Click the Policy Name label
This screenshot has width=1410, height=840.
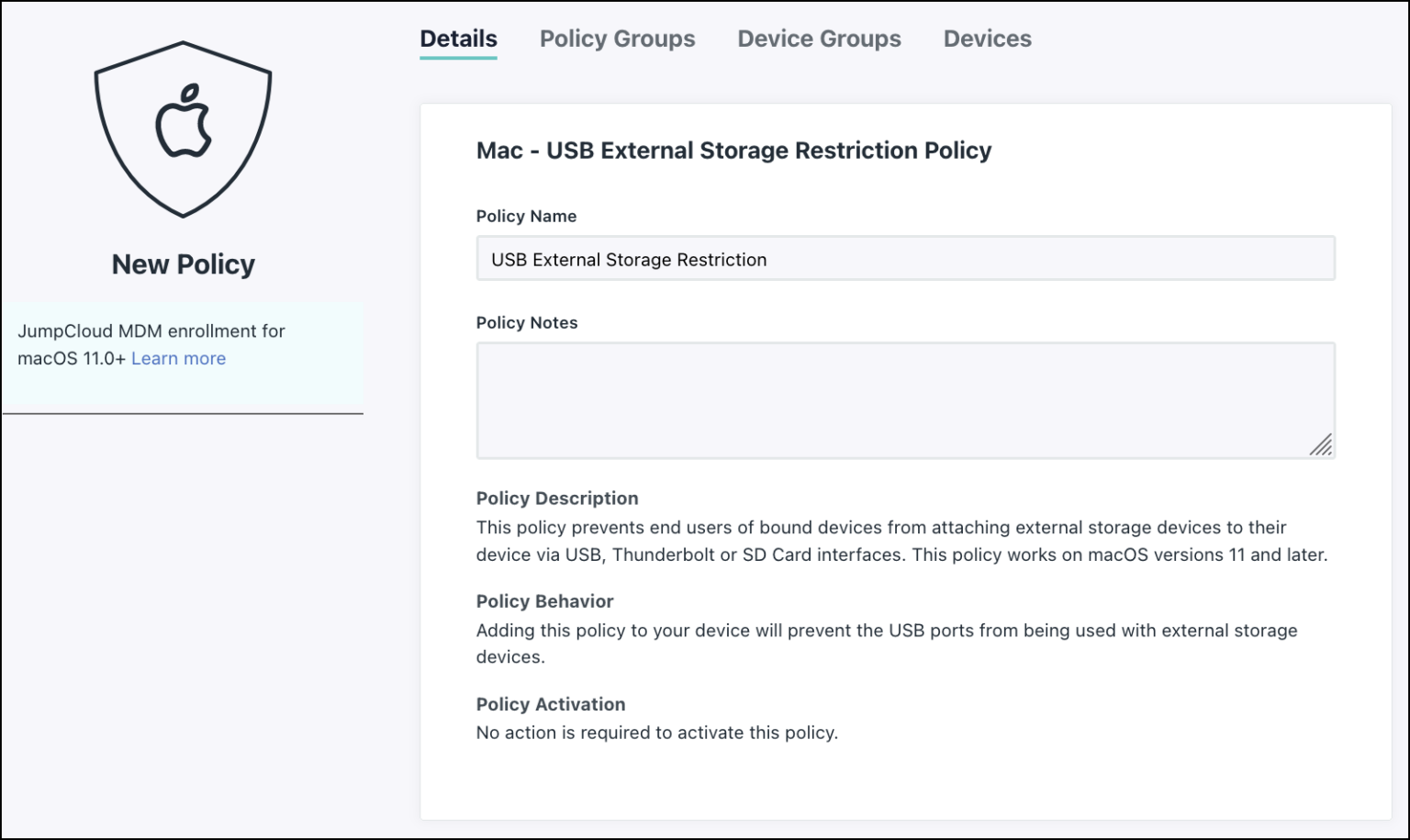(x=526, y=216)
